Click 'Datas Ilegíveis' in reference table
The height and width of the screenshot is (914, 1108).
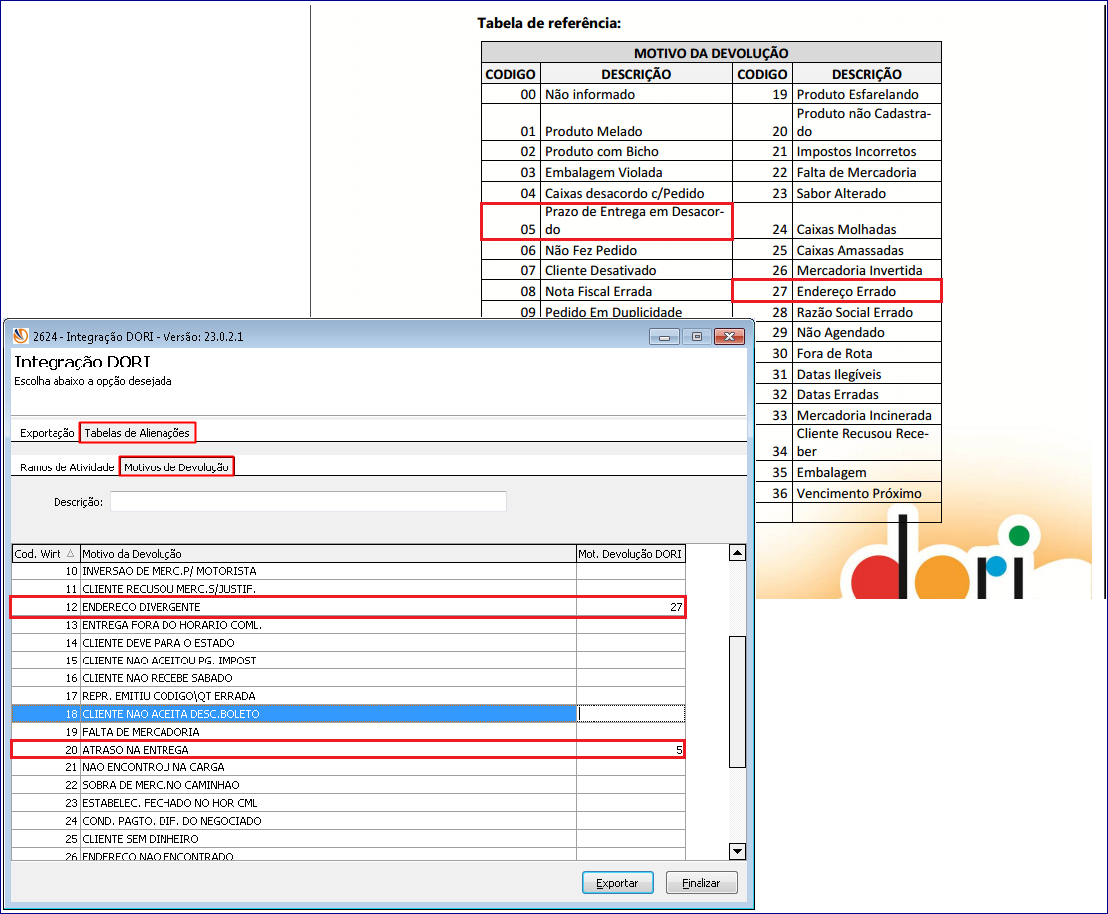pyautogui.click(x=839, y=375)
